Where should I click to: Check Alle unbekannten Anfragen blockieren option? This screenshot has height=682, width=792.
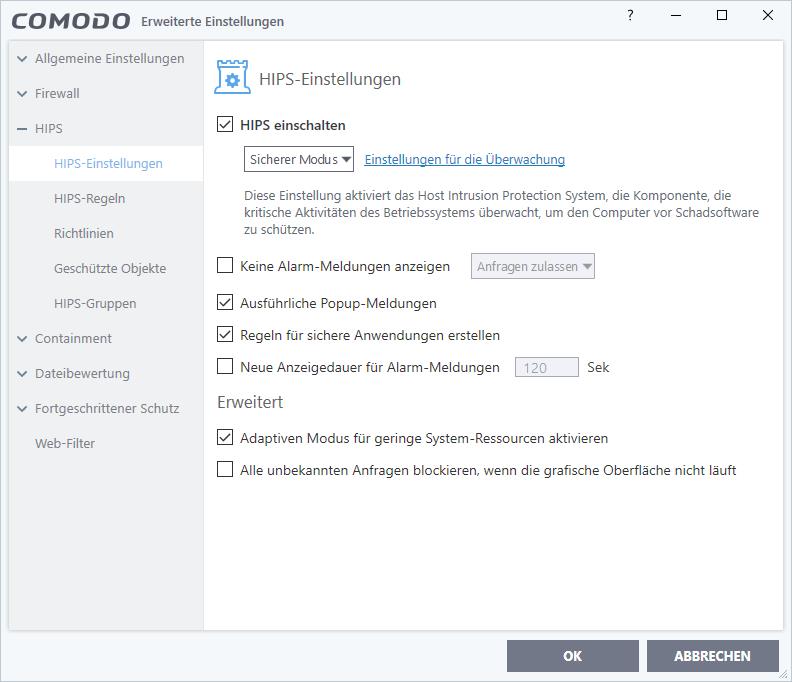pos(225,469)
